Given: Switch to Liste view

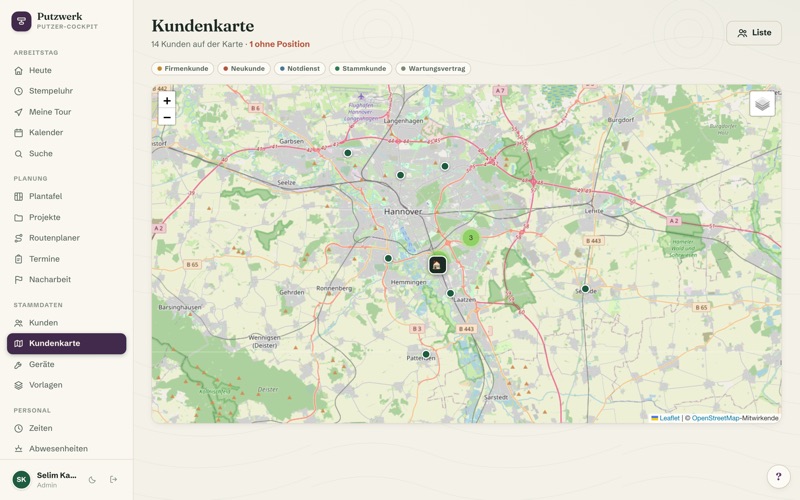Looking at the screenshot, I should [754, 33].
